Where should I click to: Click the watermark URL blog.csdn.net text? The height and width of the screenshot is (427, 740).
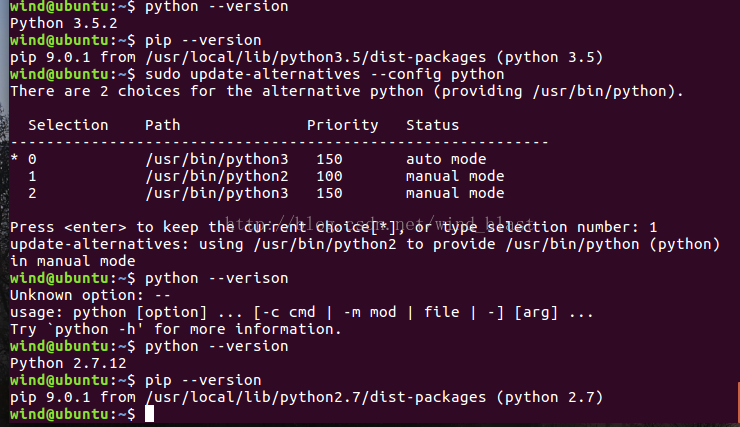[x=380, y=222]
